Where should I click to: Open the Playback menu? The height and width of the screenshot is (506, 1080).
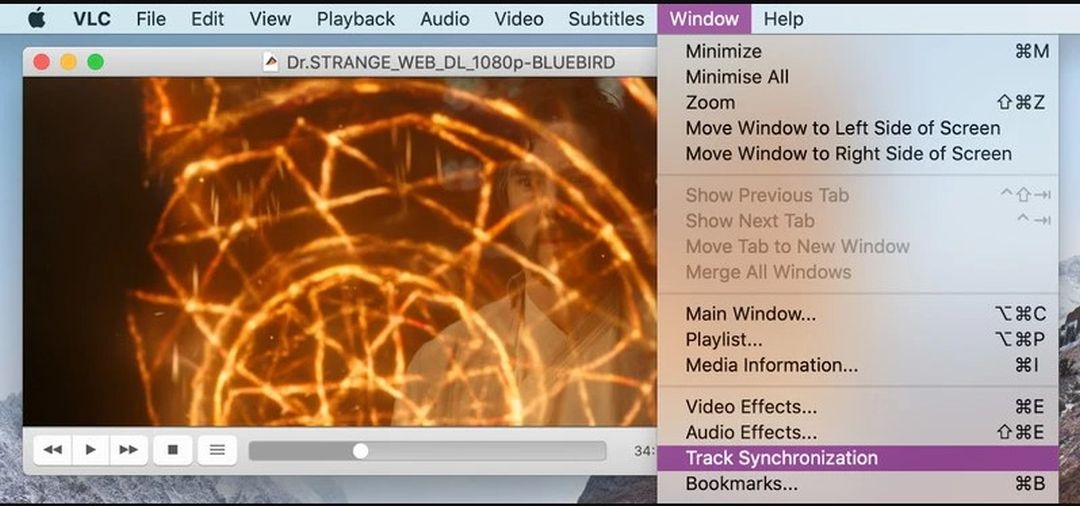tap(355, 19)
